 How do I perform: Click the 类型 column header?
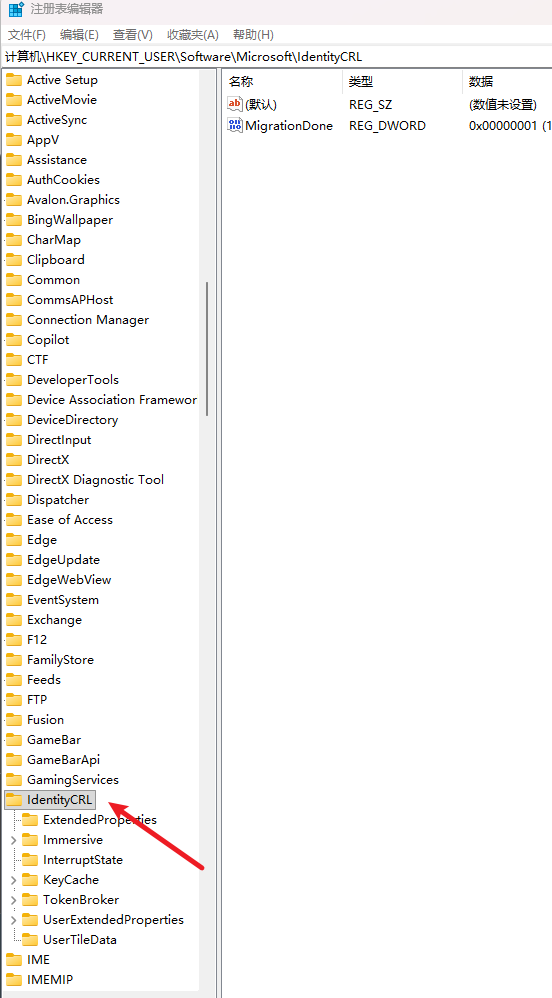(x=361, y=81)
